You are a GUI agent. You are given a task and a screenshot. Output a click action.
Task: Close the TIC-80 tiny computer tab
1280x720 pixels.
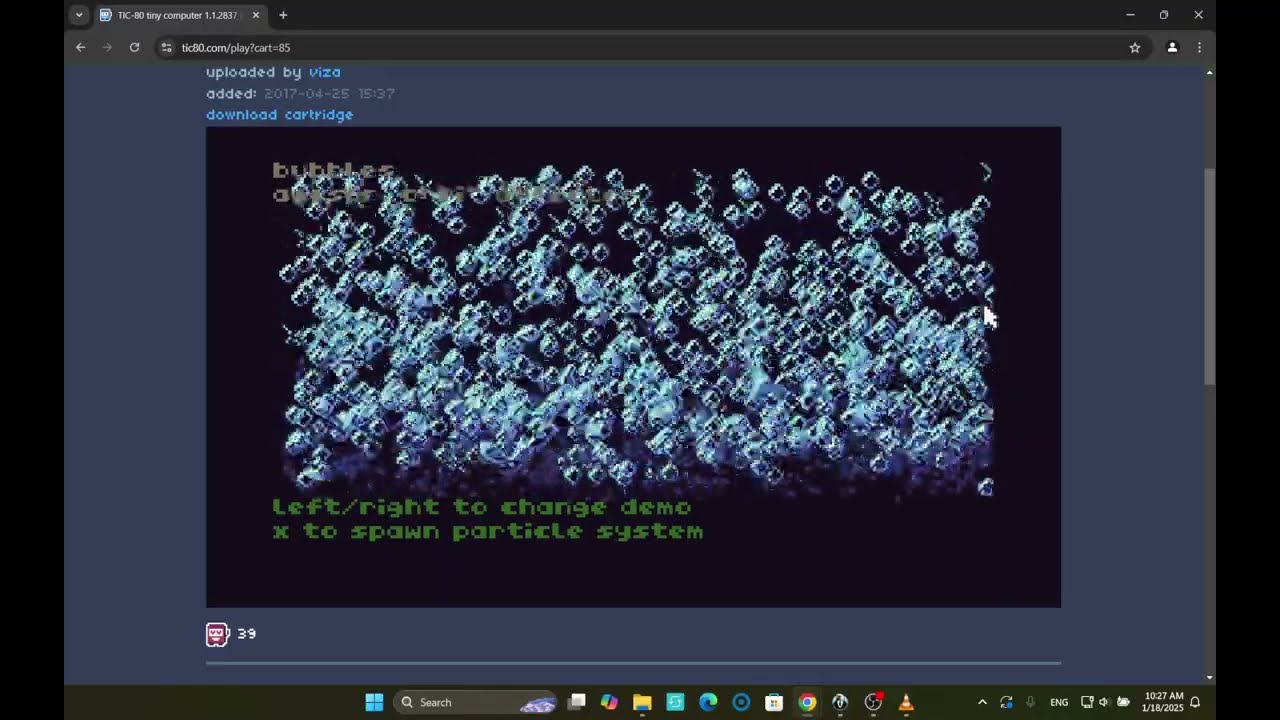pyautogui.click(x=256, y=15)
